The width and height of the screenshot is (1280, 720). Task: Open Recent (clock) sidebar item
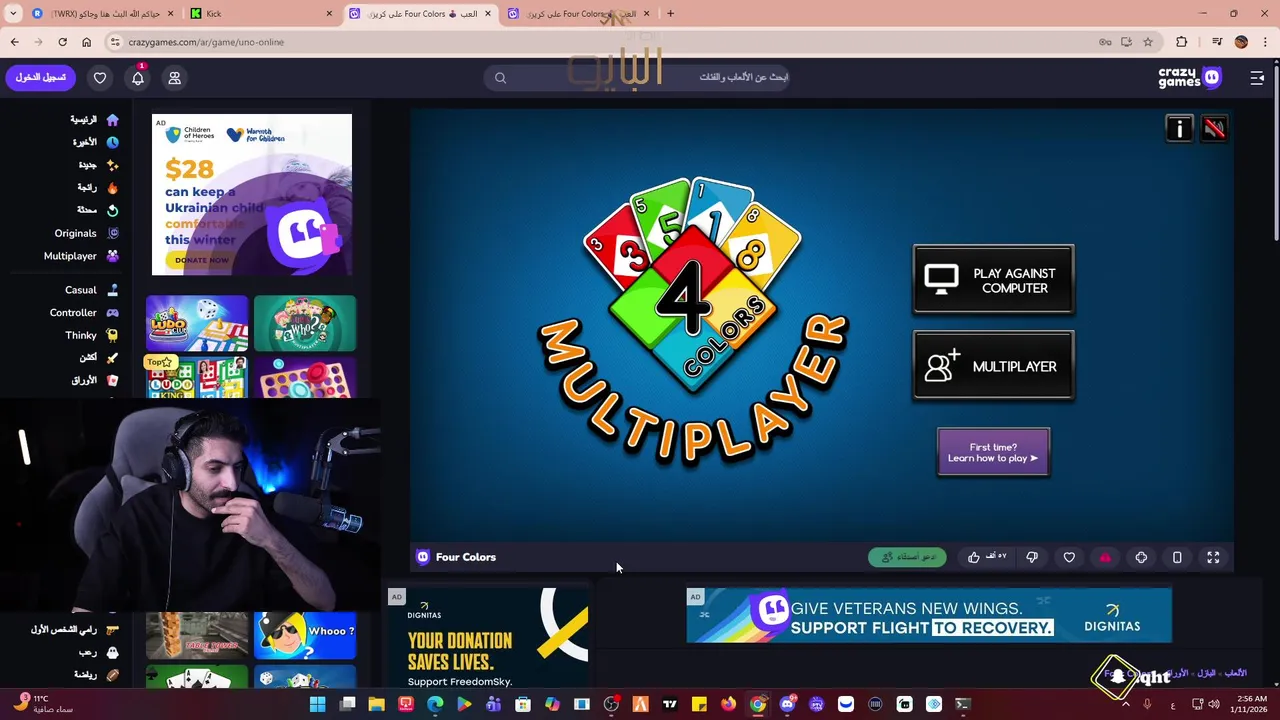tap(97, 142)
